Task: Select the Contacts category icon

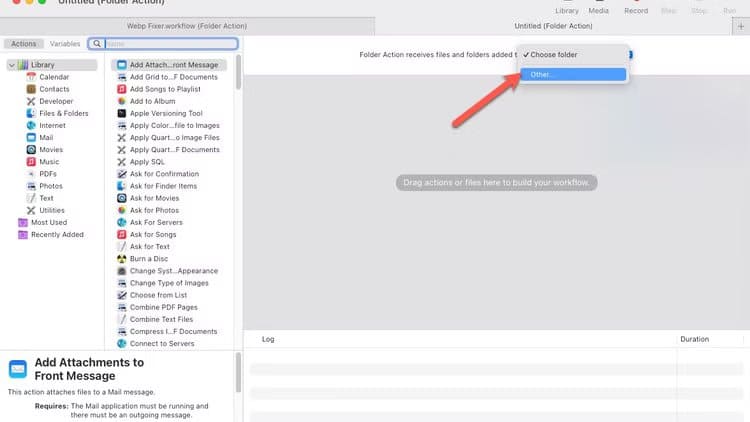Action: (x=31, y=89)
